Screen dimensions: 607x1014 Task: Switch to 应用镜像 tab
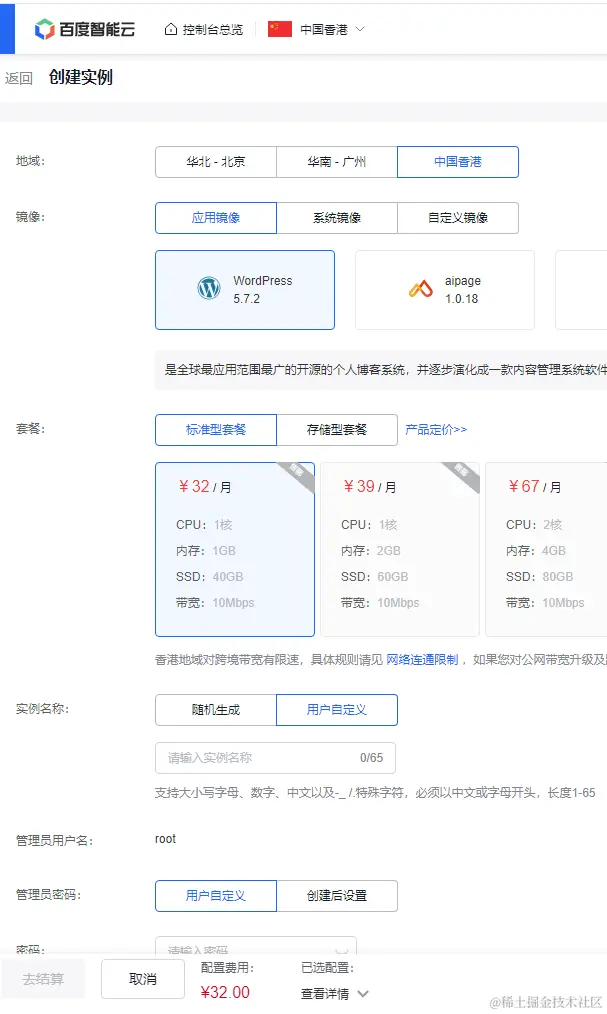coord(216,218)
